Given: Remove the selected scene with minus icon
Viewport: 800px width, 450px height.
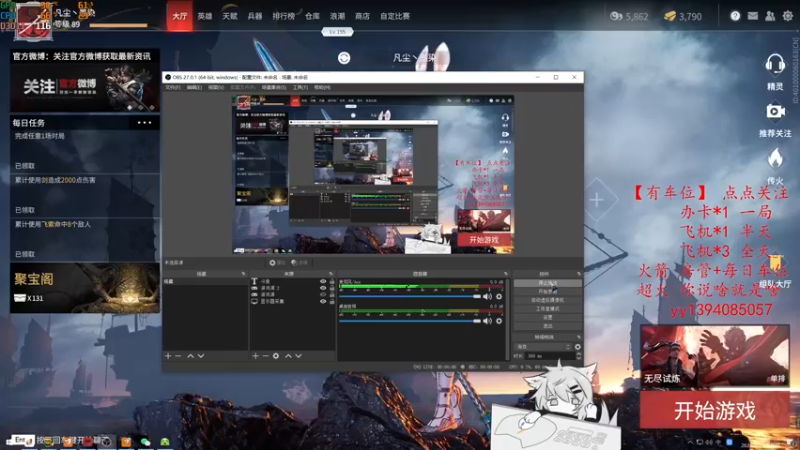Looking at the screenshot, I should [x=178, y=356].
